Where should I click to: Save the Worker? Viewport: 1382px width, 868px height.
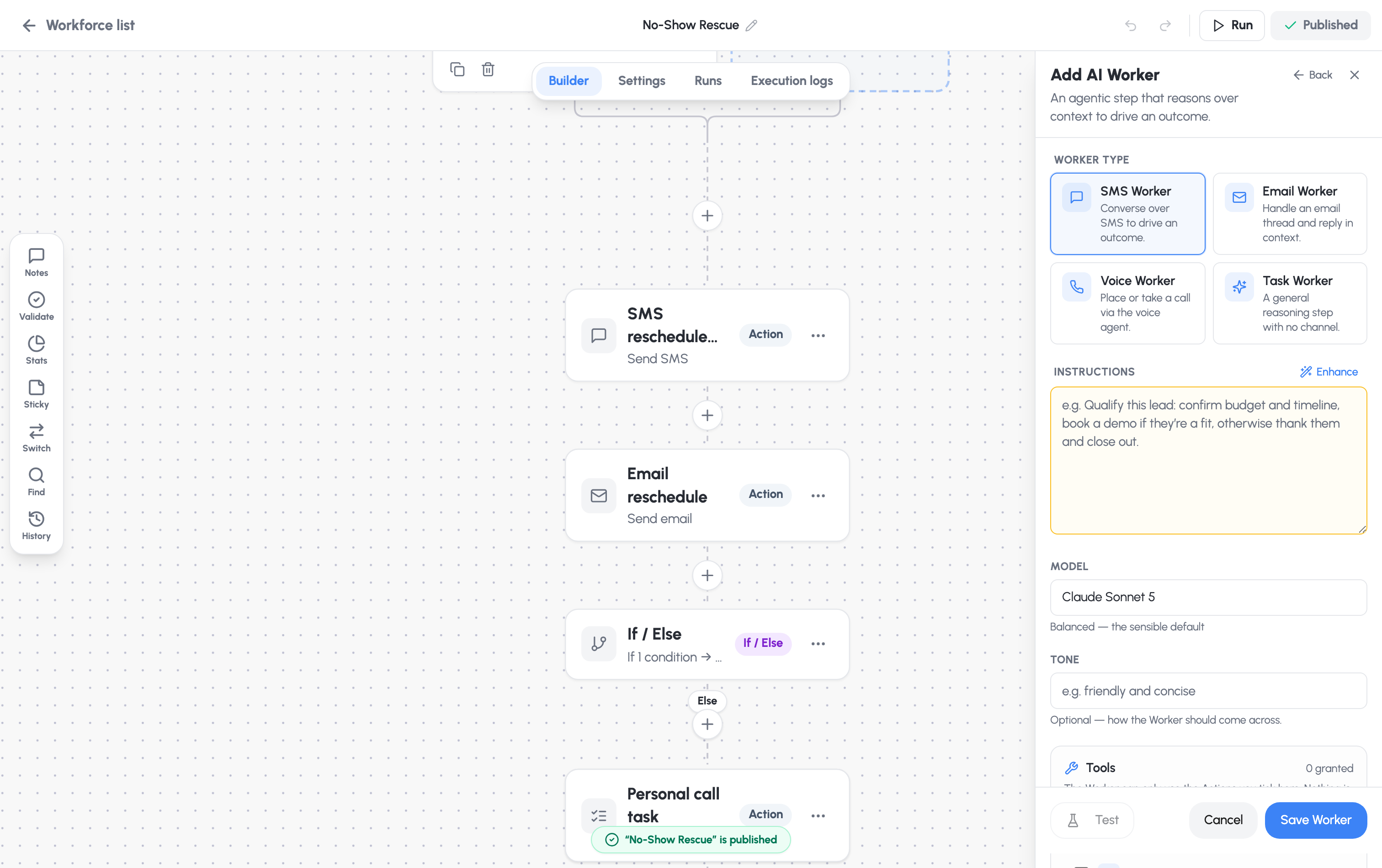point(1315,820)
